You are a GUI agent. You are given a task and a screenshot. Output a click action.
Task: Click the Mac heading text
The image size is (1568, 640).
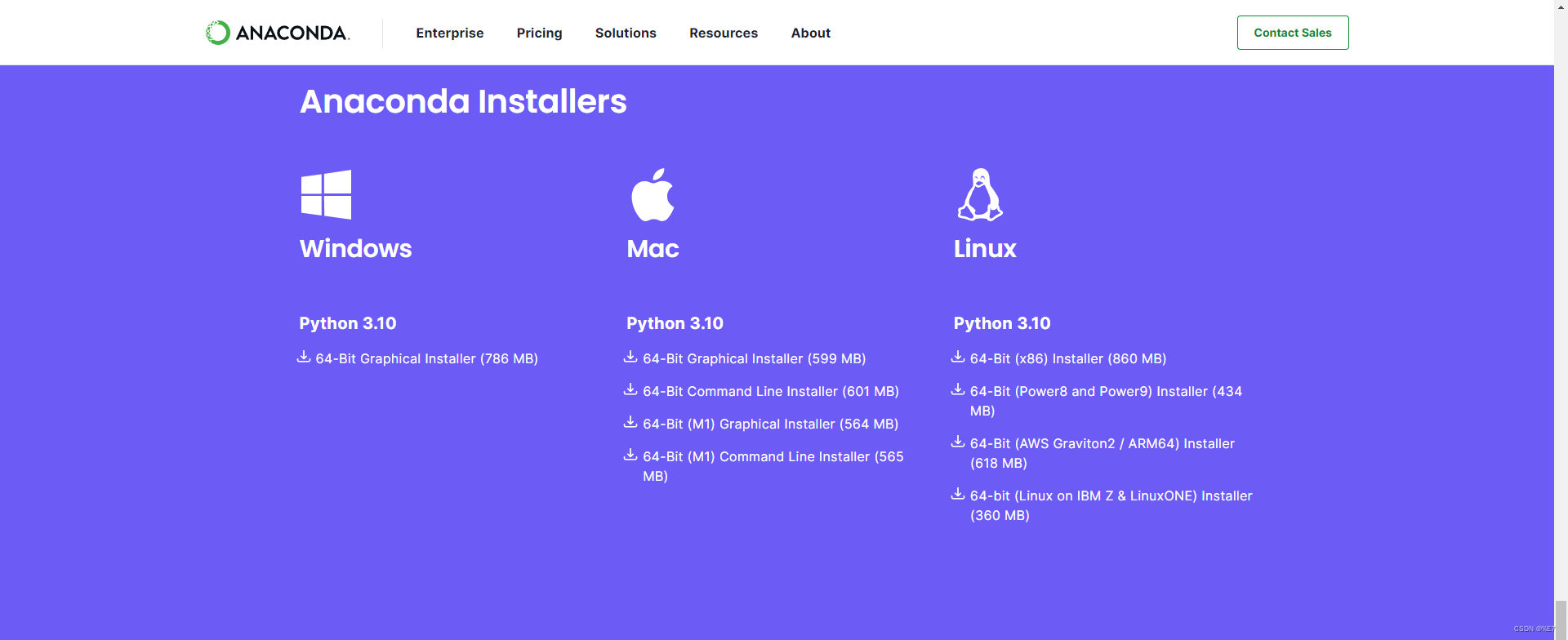653,248
